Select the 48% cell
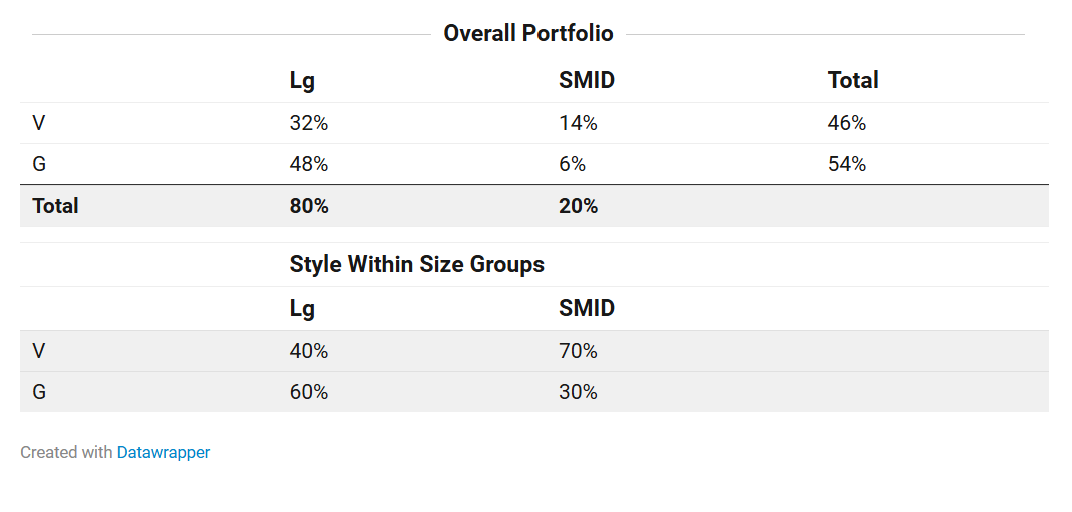This screenshot has width=1072, height=512. 309,164
